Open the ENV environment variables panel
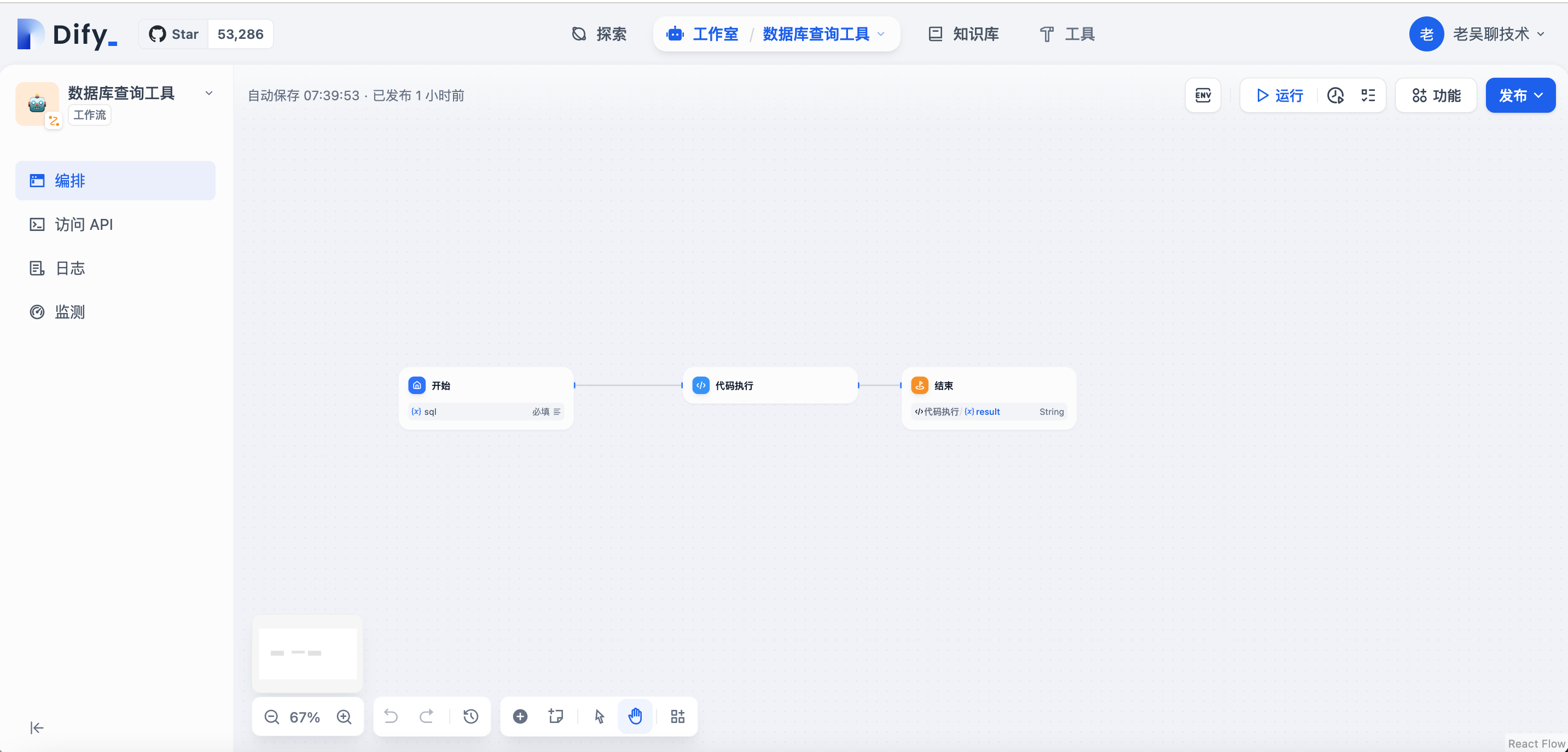The width and height of the screenshot is (1568, 752). click(x=1203, y=95)
